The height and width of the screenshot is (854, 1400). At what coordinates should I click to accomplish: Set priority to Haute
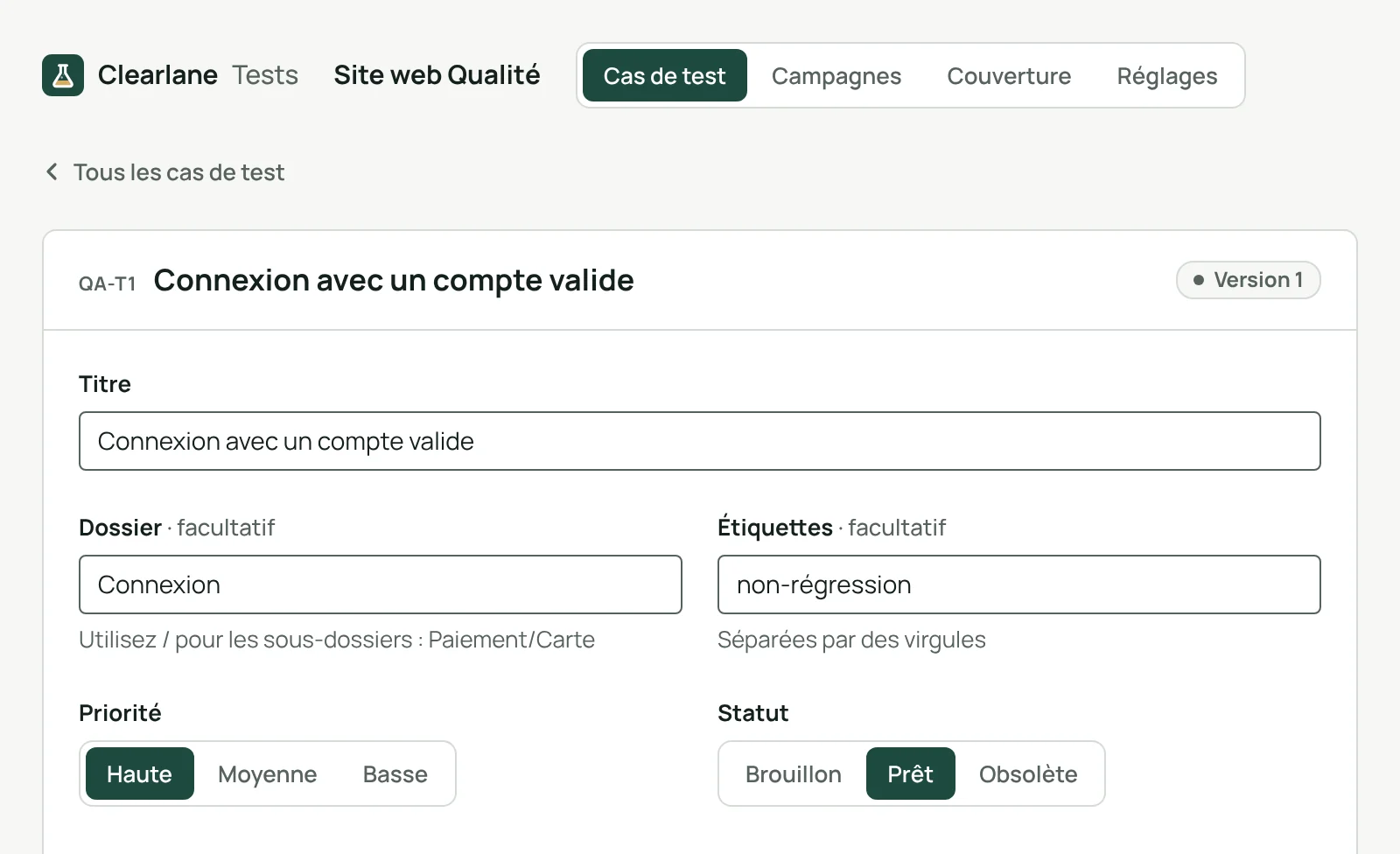140,773
